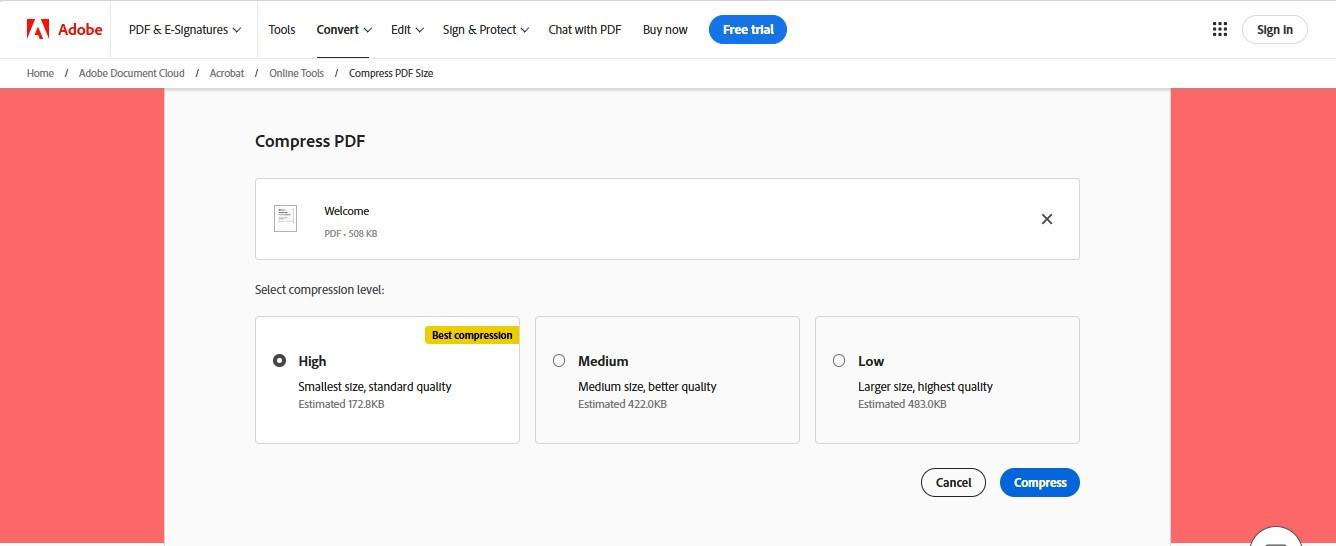Screen dimensions: 1336x546
Task: Select the Low compression radio button
Action: 839,361
